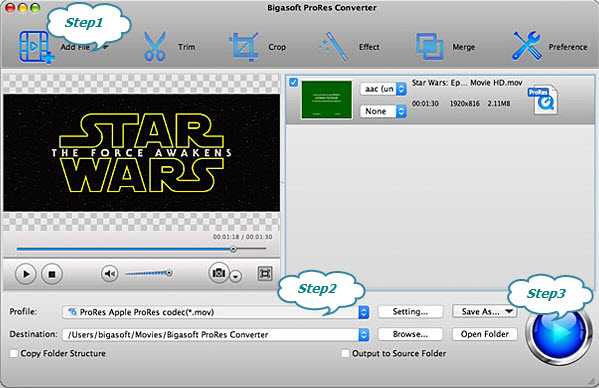Enable Copy Folder Structure checkbox
The width and height of the screenshot is (599, 388).
pyautogui.click(x=14, y=353)
